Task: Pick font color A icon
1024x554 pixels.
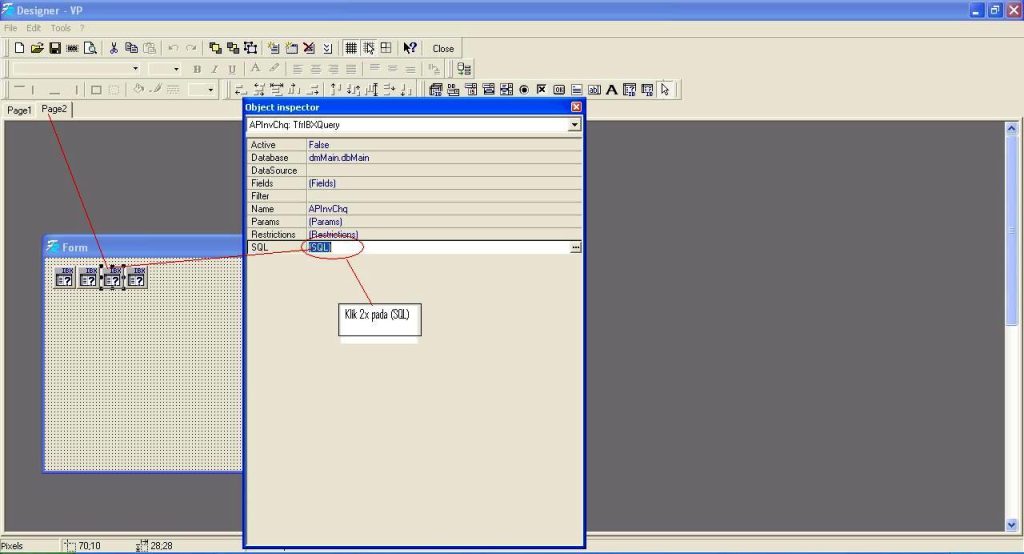Action: click(x=255, y=68)
